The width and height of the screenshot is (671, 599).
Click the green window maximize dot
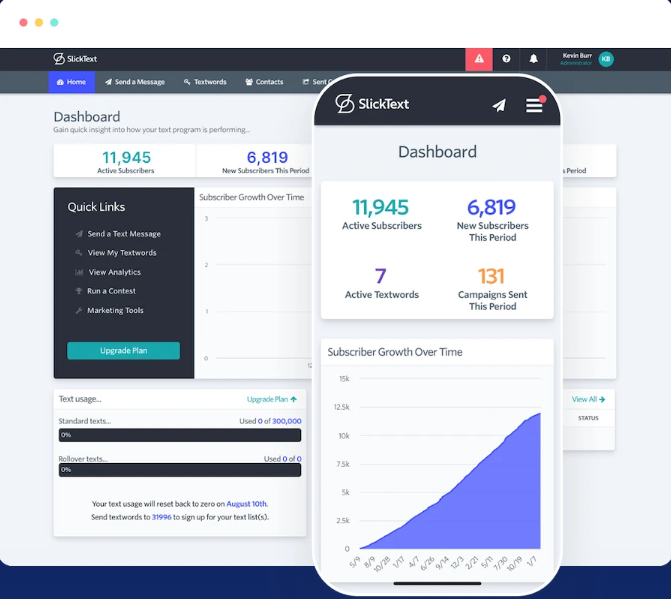(54, 22)
